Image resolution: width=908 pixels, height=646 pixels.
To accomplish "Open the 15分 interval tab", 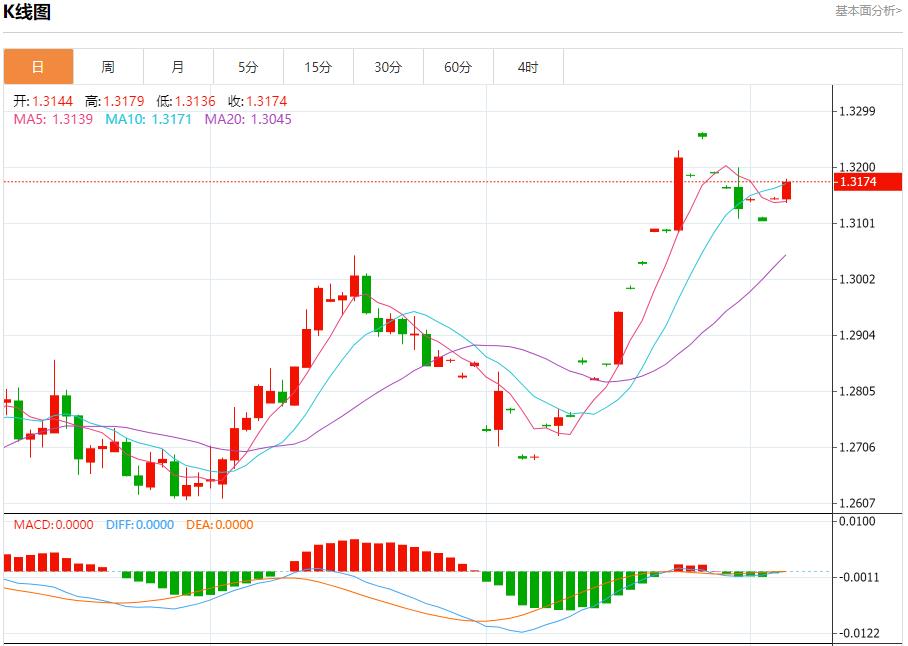I will pos(318,67).
